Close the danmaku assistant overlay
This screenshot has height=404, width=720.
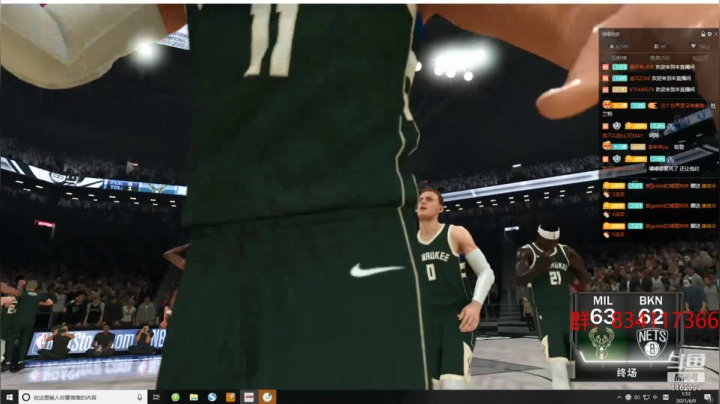tap(716, 34)
